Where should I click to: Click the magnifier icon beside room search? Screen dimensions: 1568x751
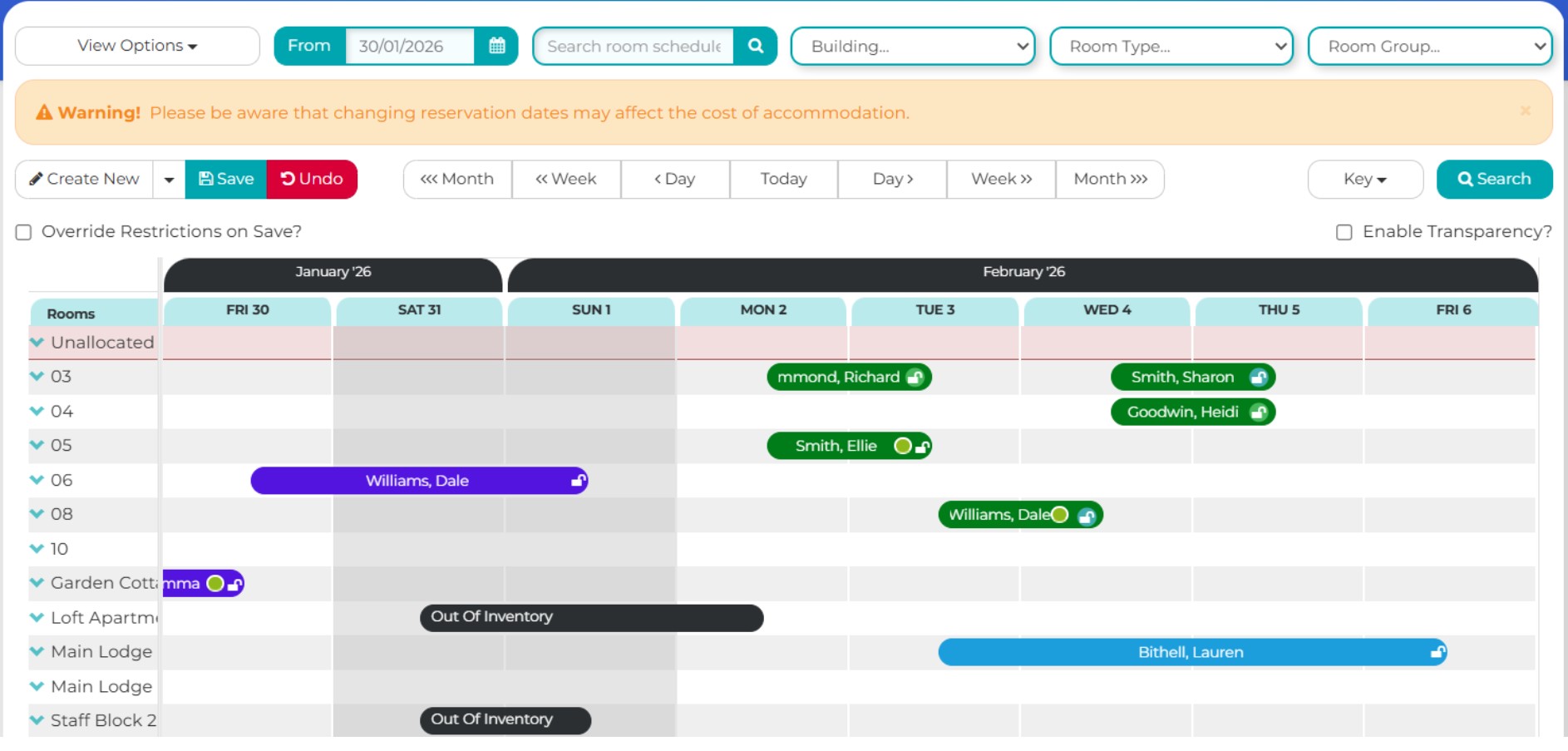pyautogui.click(x=755, y=46)
